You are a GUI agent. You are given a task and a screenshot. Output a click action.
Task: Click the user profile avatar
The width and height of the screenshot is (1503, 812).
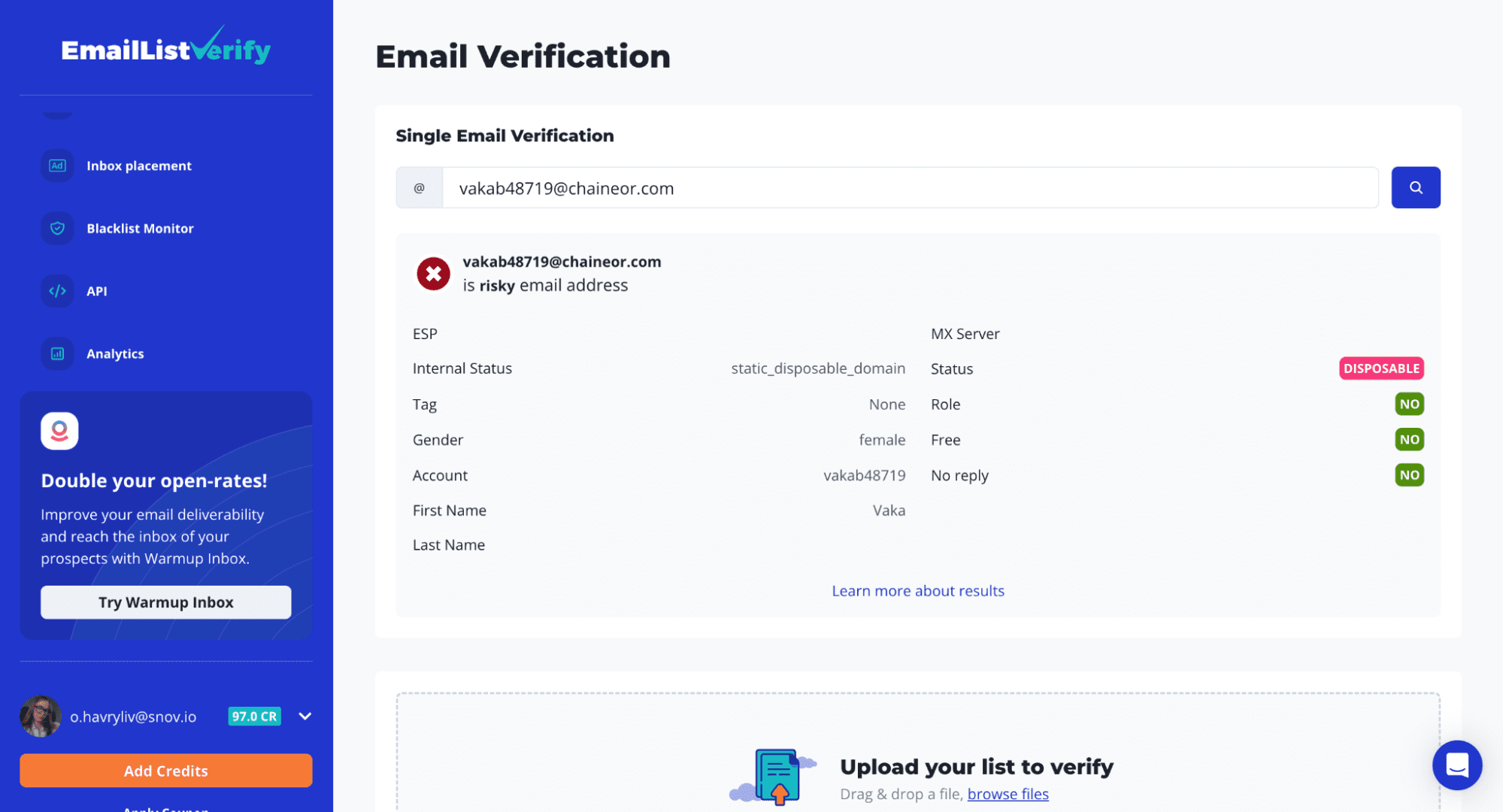click(41, 717)
